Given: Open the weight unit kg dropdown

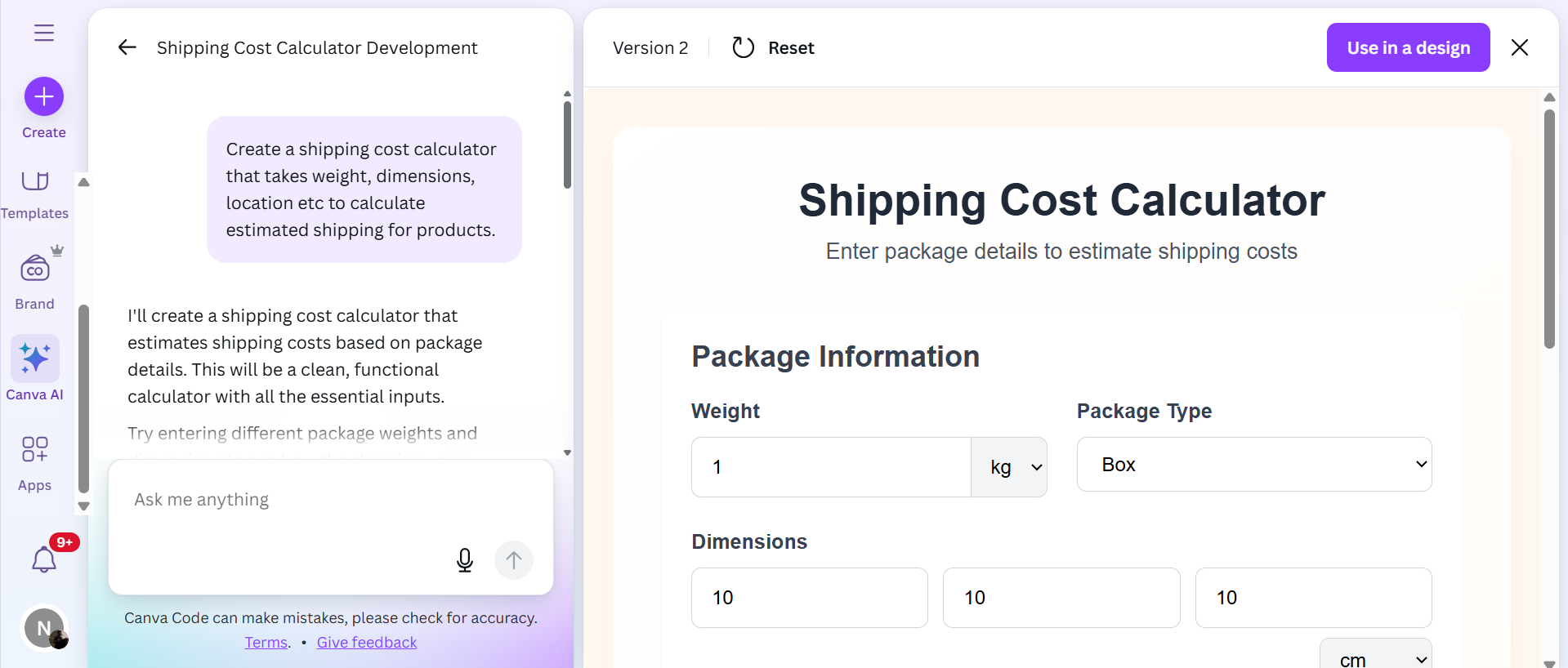Looking at the screenshot, I should coord(1009,467).
